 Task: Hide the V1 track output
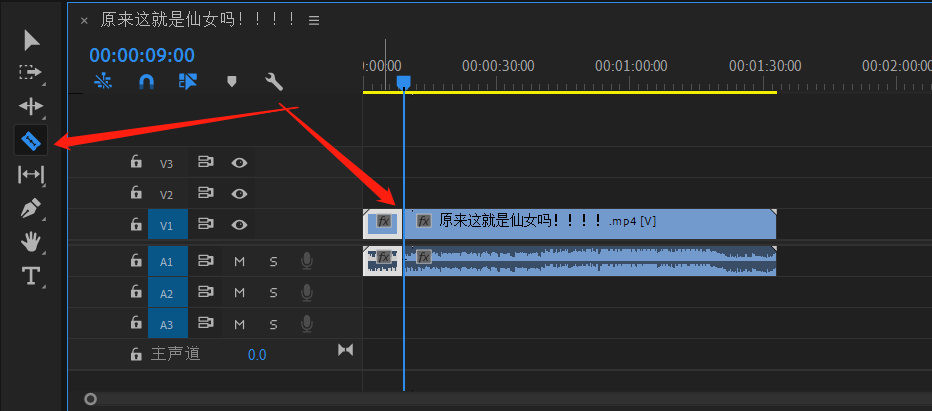pyautogui.click(x=239, y=226)
